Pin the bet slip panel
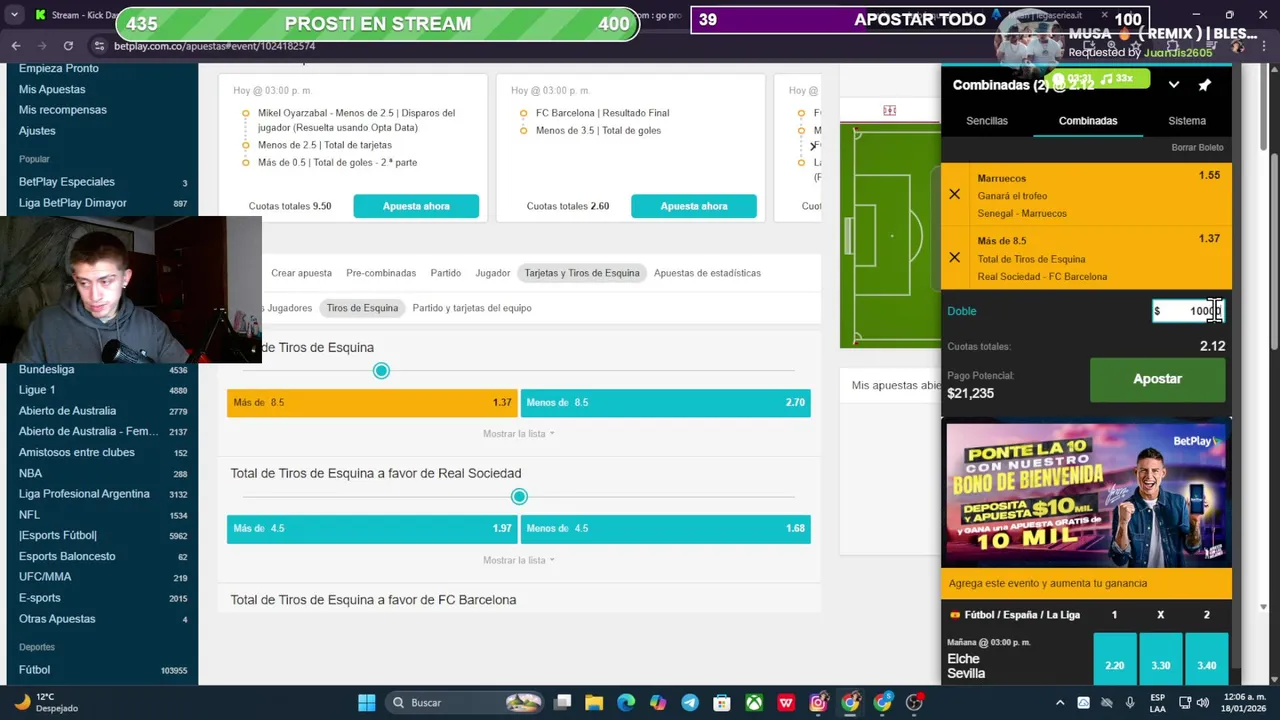The height and width of the screenshot is (720, 1280). (1204, 85)
